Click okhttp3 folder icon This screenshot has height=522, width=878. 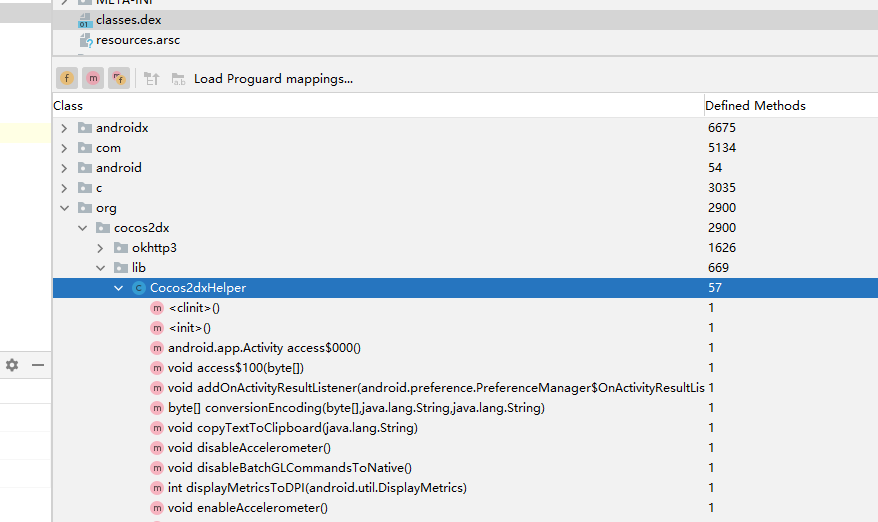120,248
